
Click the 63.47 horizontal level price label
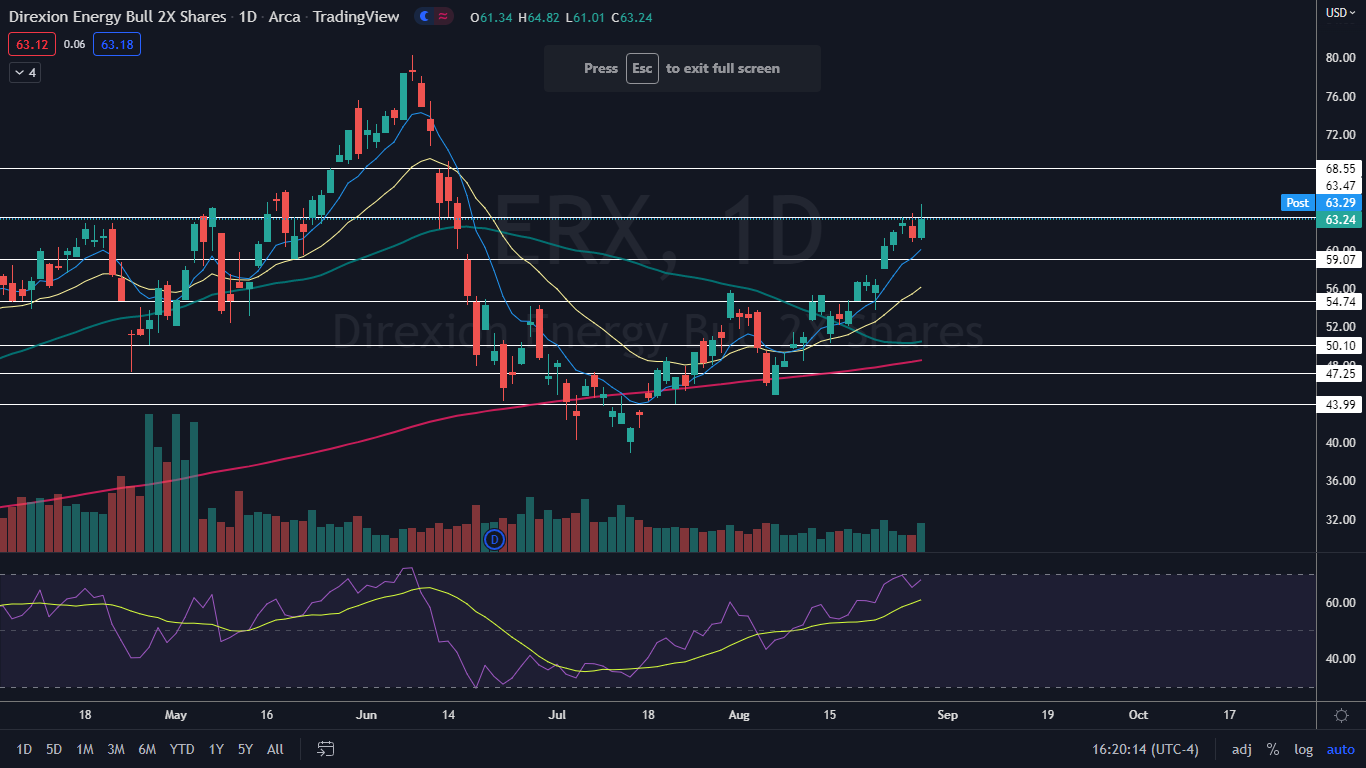click(1340, 186)
